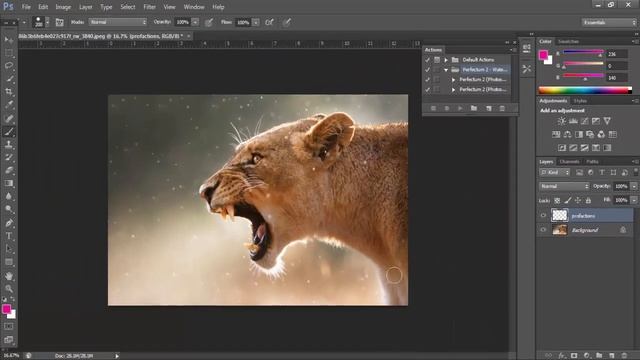Select the Crop tool
The width and height of the screenshot is (640, 360).
coord(9,92)
